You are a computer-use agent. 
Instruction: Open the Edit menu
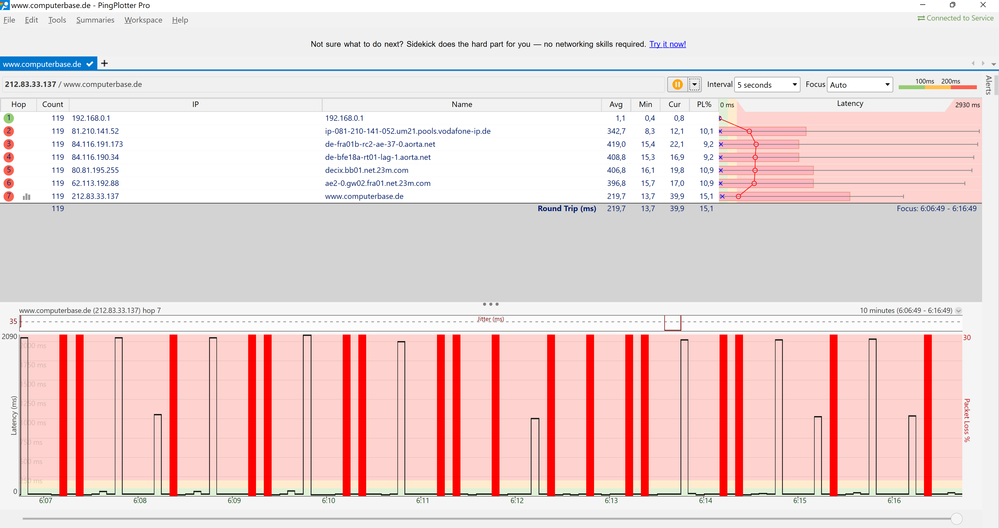click(x=31, y=20)
